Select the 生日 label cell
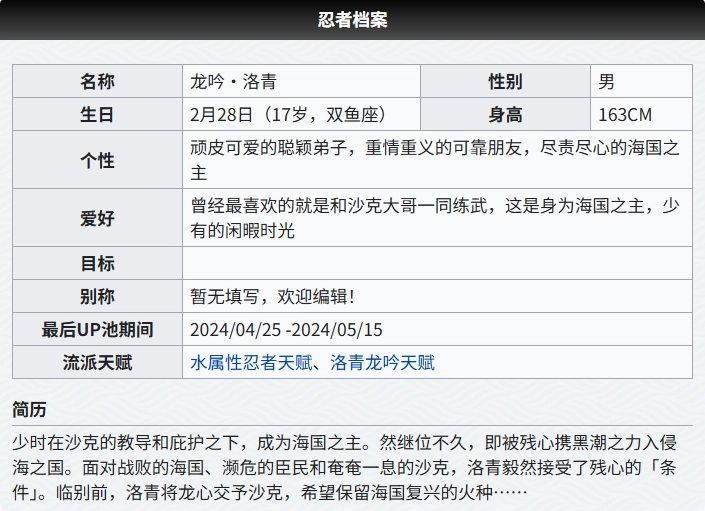The image size is (705, 511). click(x=97, y=115)
